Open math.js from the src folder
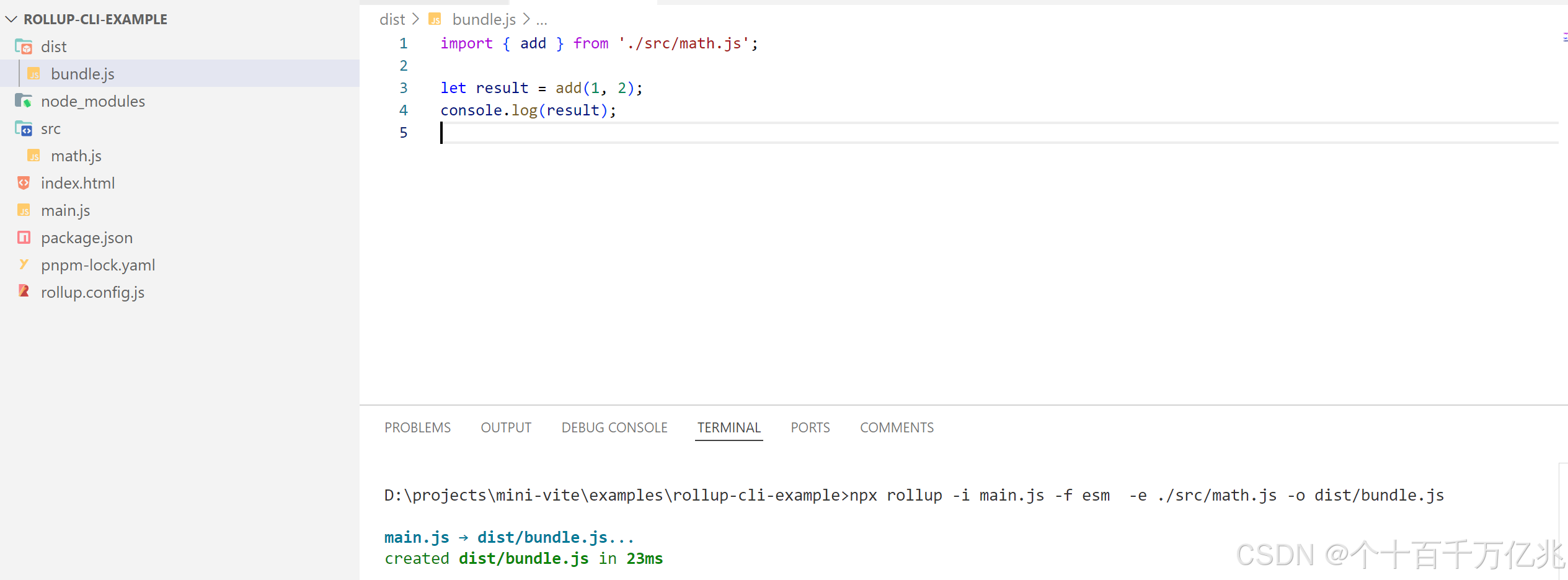 (x=76, y=156)
